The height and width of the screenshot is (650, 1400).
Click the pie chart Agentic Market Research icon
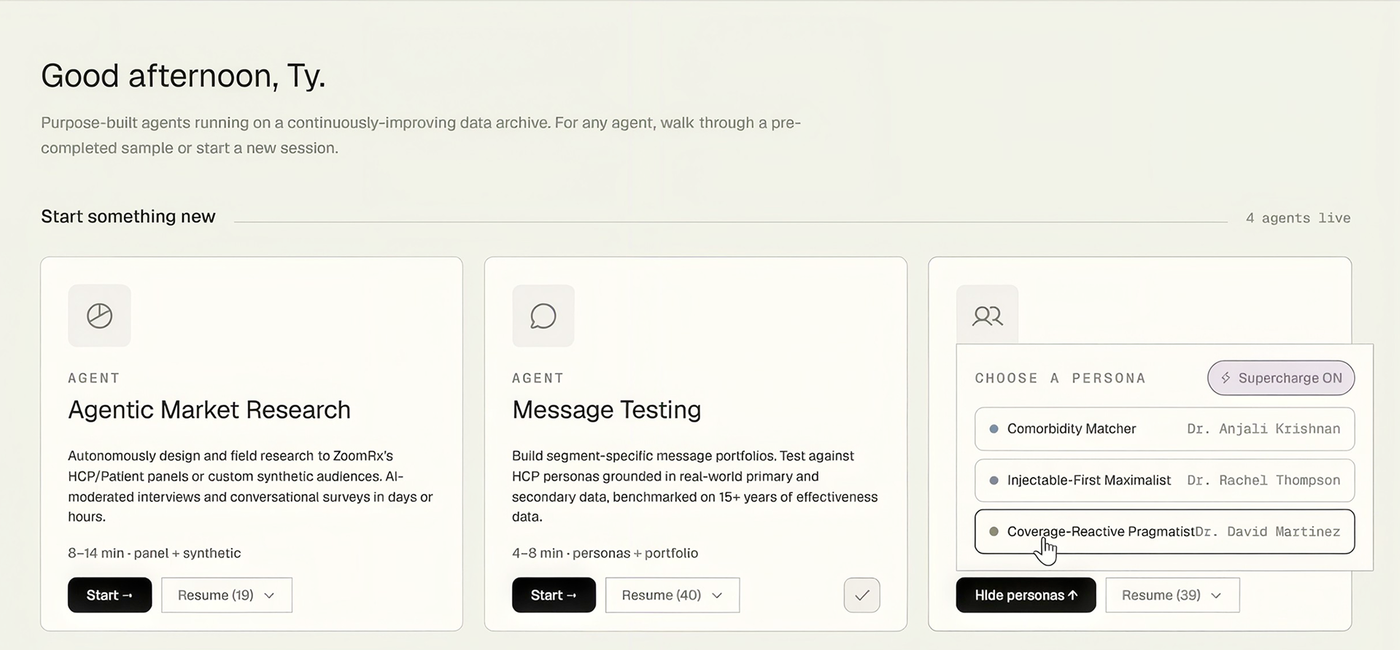99,316
